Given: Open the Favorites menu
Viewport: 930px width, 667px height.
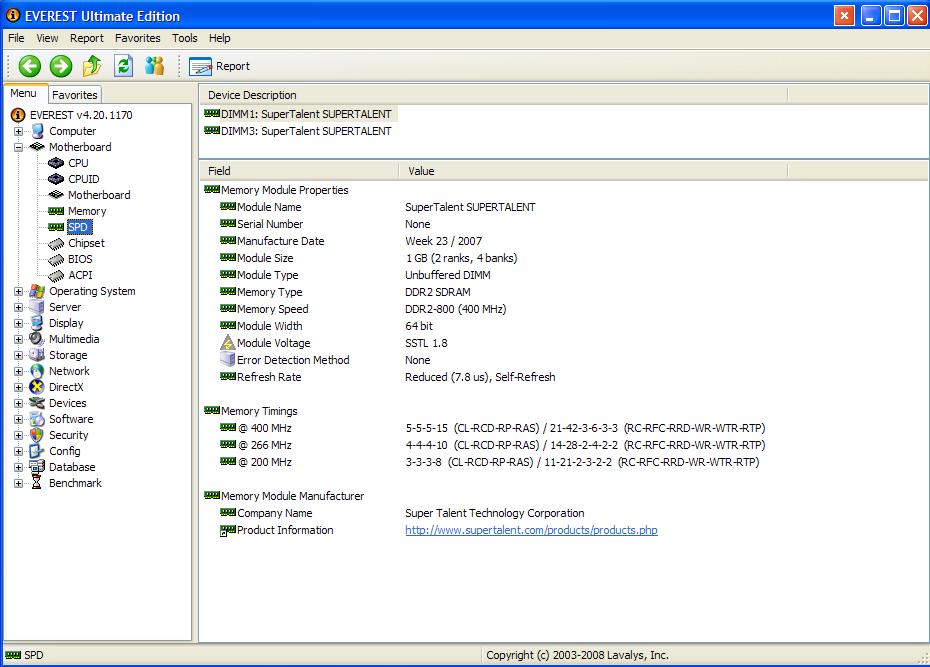Looking at the screenshot, I should pyautogui.click(x=138, y=38).
